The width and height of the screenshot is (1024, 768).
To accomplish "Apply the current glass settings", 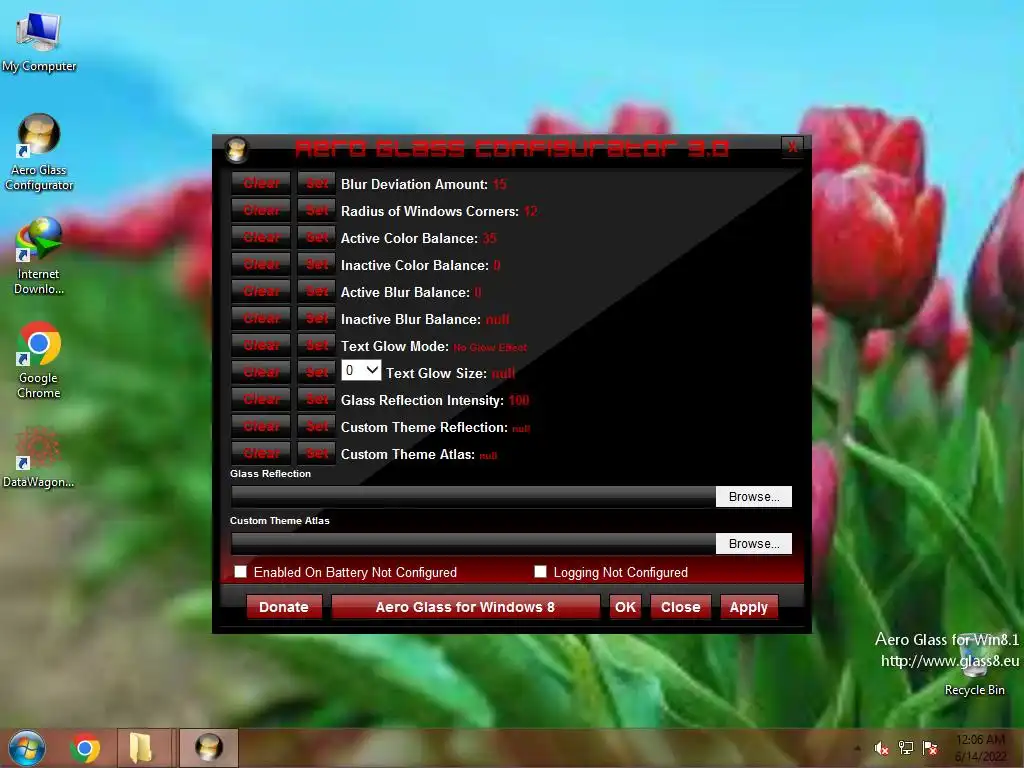I will 748,607.
